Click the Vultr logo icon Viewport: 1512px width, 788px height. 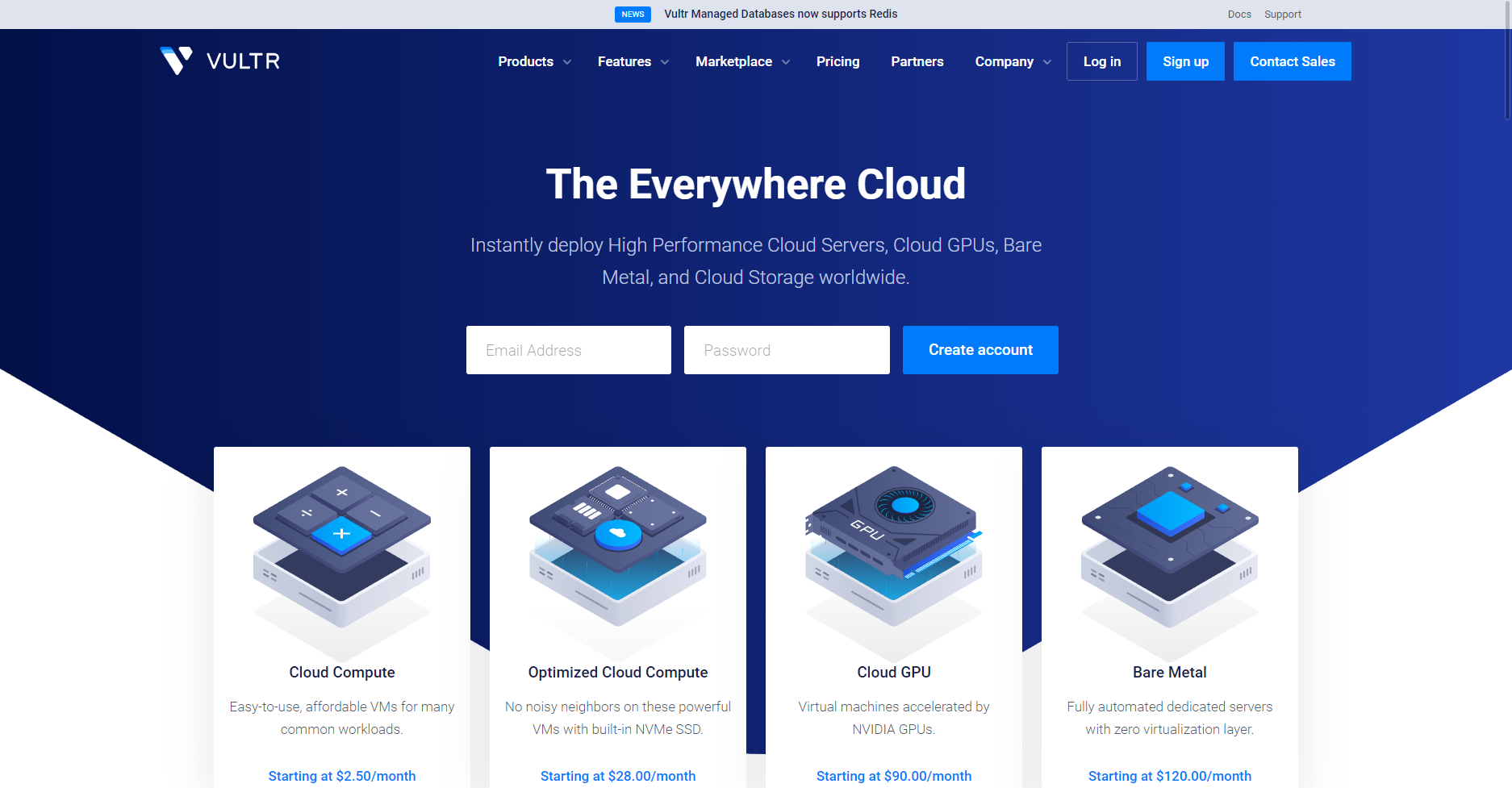tap(176, 60)
